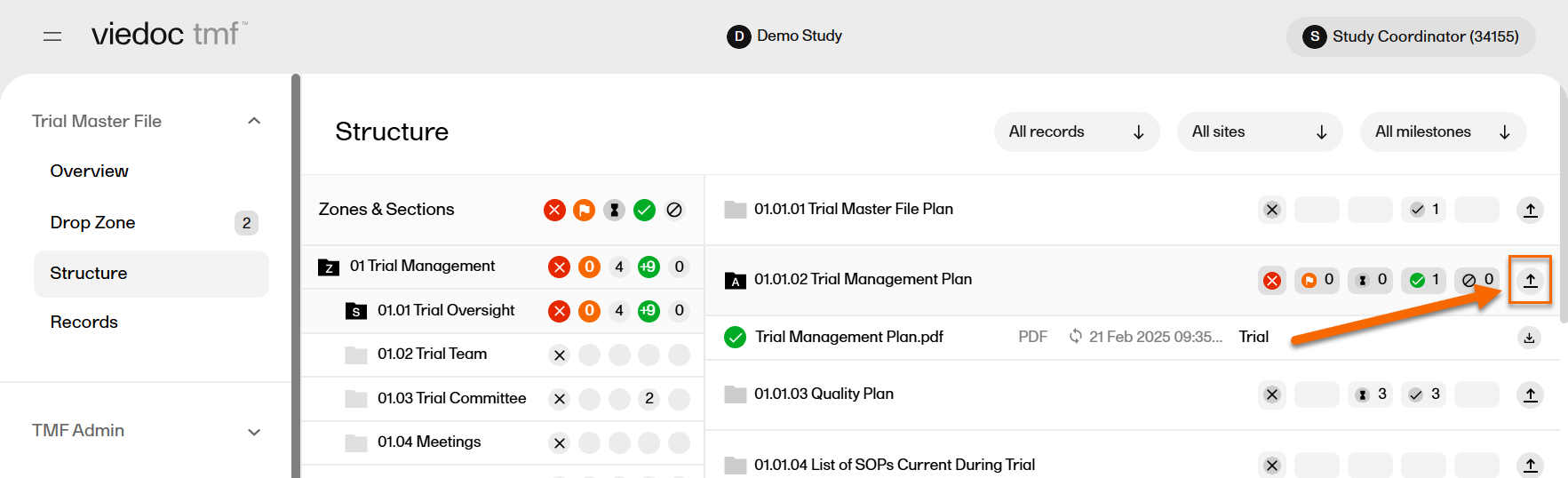The height and width of the screenshot is (478, 1568).
Task: Click upload icon for 01.01.01 Trial Master File Plan
Action: click(x=1530, y=210)
